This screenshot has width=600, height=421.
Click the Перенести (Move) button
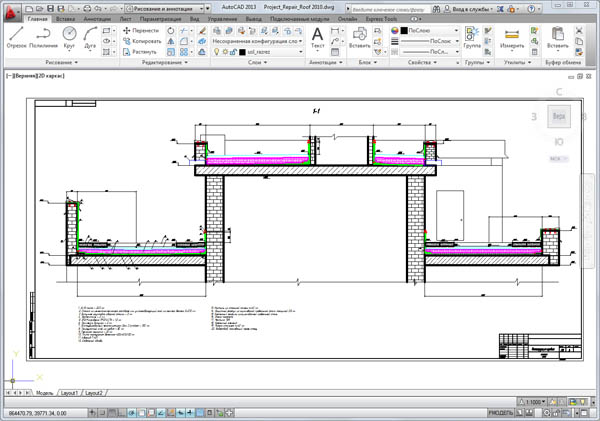pos(141,31)
